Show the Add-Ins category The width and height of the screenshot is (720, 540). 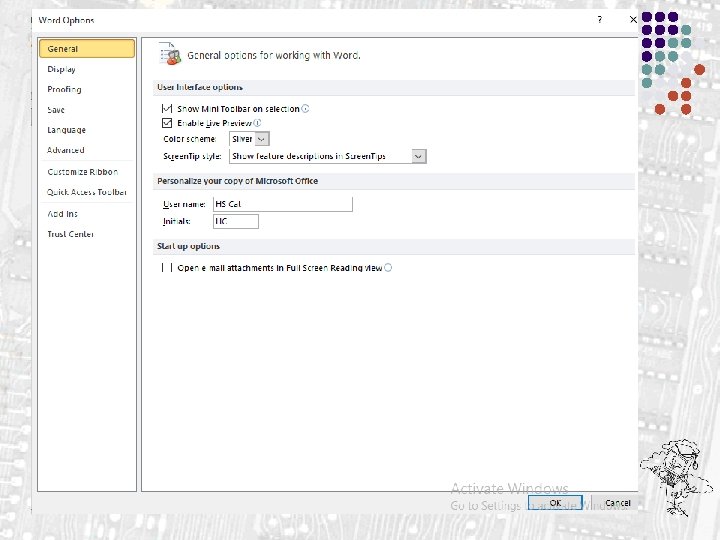tap(62, 214)
